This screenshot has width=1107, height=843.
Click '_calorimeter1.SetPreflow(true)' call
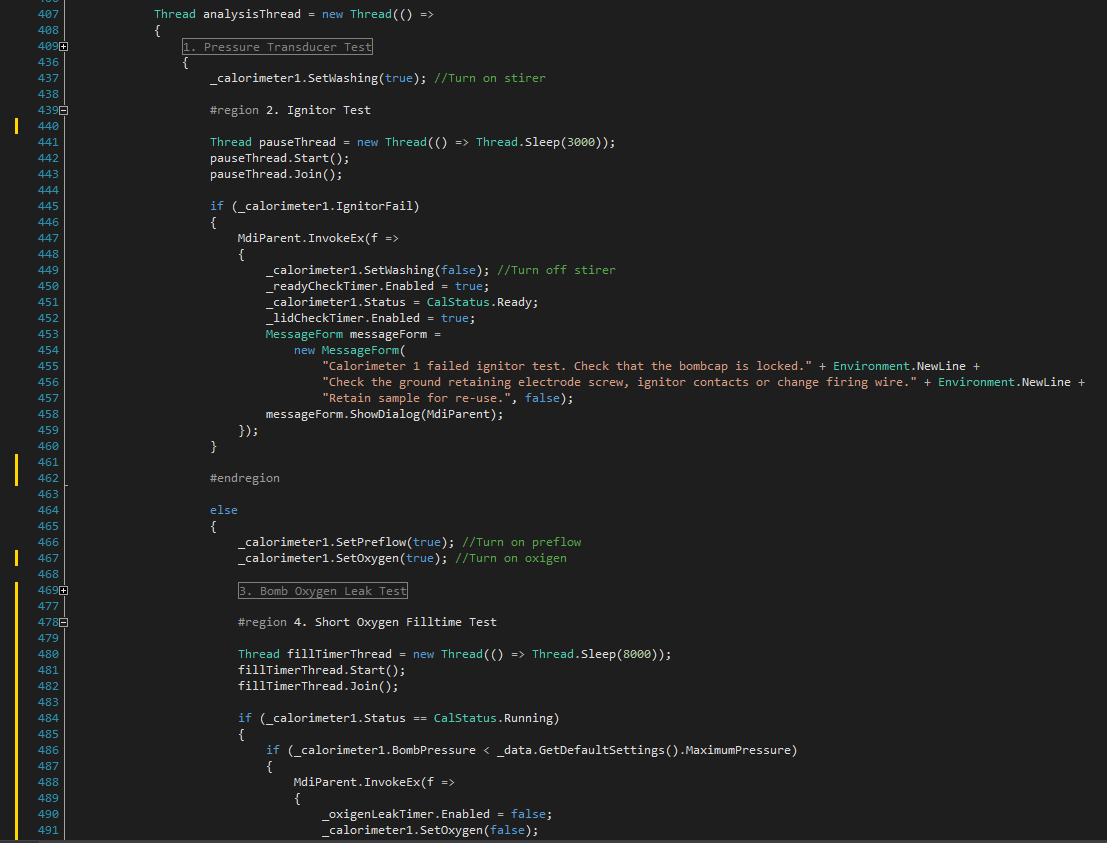pyautogui.click(x=342, y=542)
